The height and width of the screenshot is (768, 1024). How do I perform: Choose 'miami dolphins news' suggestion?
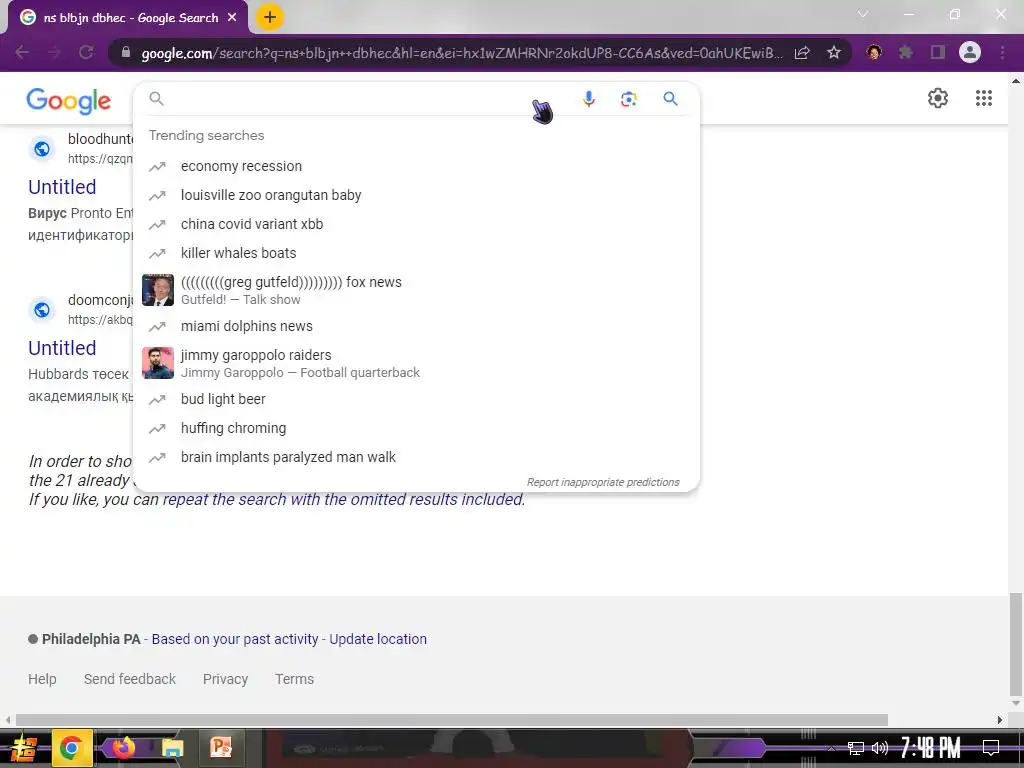[416, 326]
